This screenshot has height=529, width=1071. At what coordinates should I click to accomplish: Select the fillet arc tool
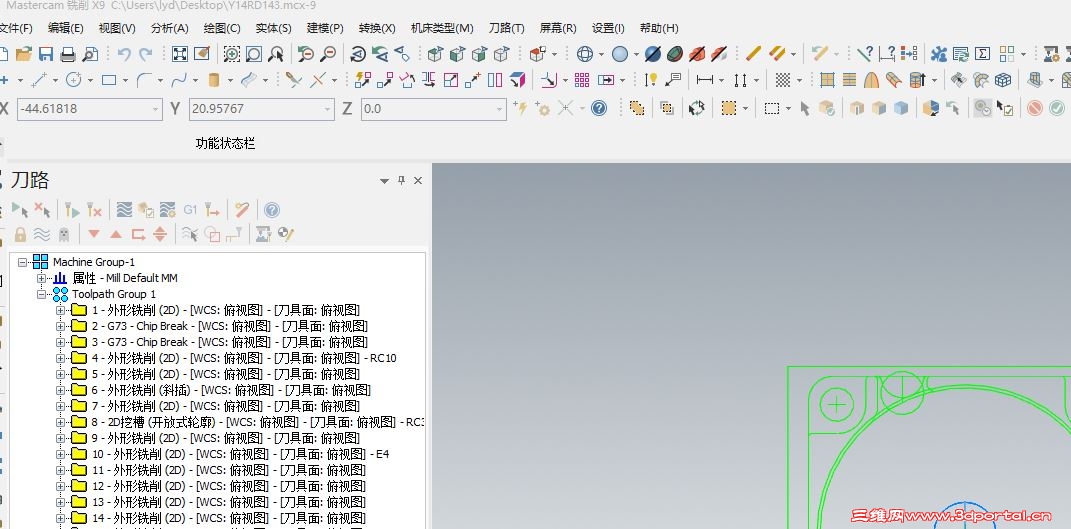[144, 81]
